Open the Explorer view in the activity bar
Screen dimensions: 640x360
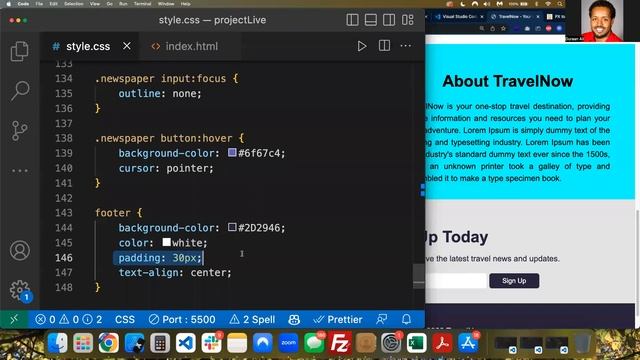click(x=20, y=51)
